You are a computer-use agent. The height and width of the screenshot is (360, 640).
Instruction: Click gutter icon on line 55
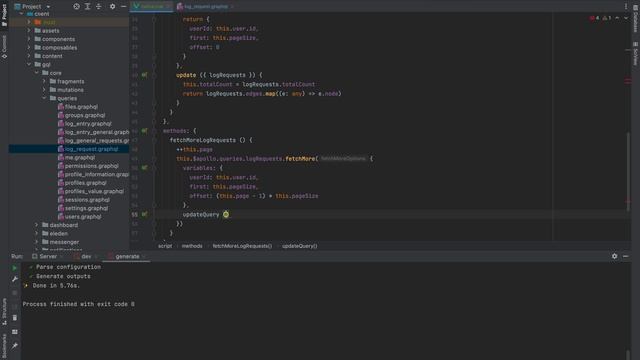tap(144, 214)
